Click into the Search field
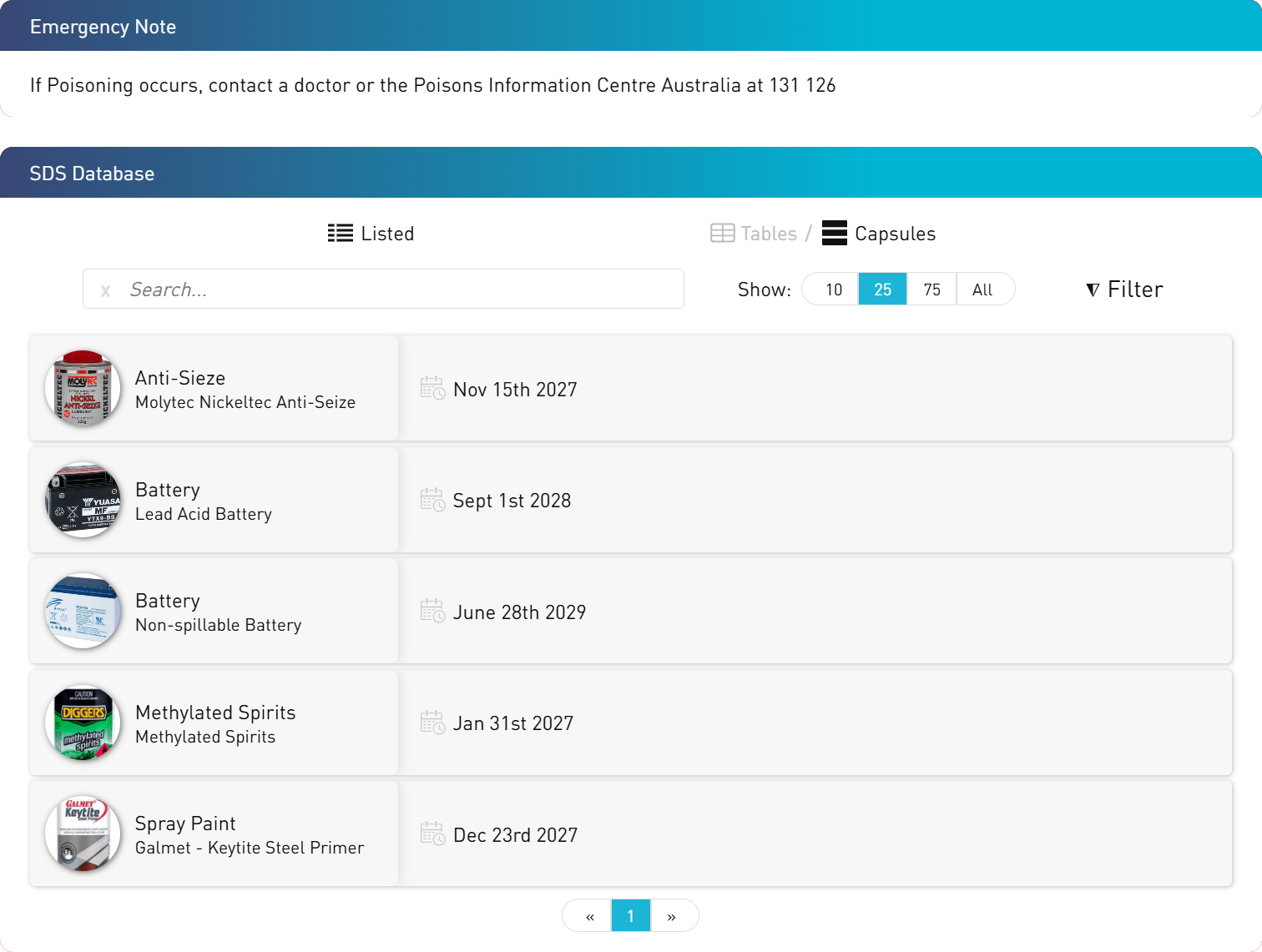The width and height of the screenshot is (1262, 952). click(401, 290)
